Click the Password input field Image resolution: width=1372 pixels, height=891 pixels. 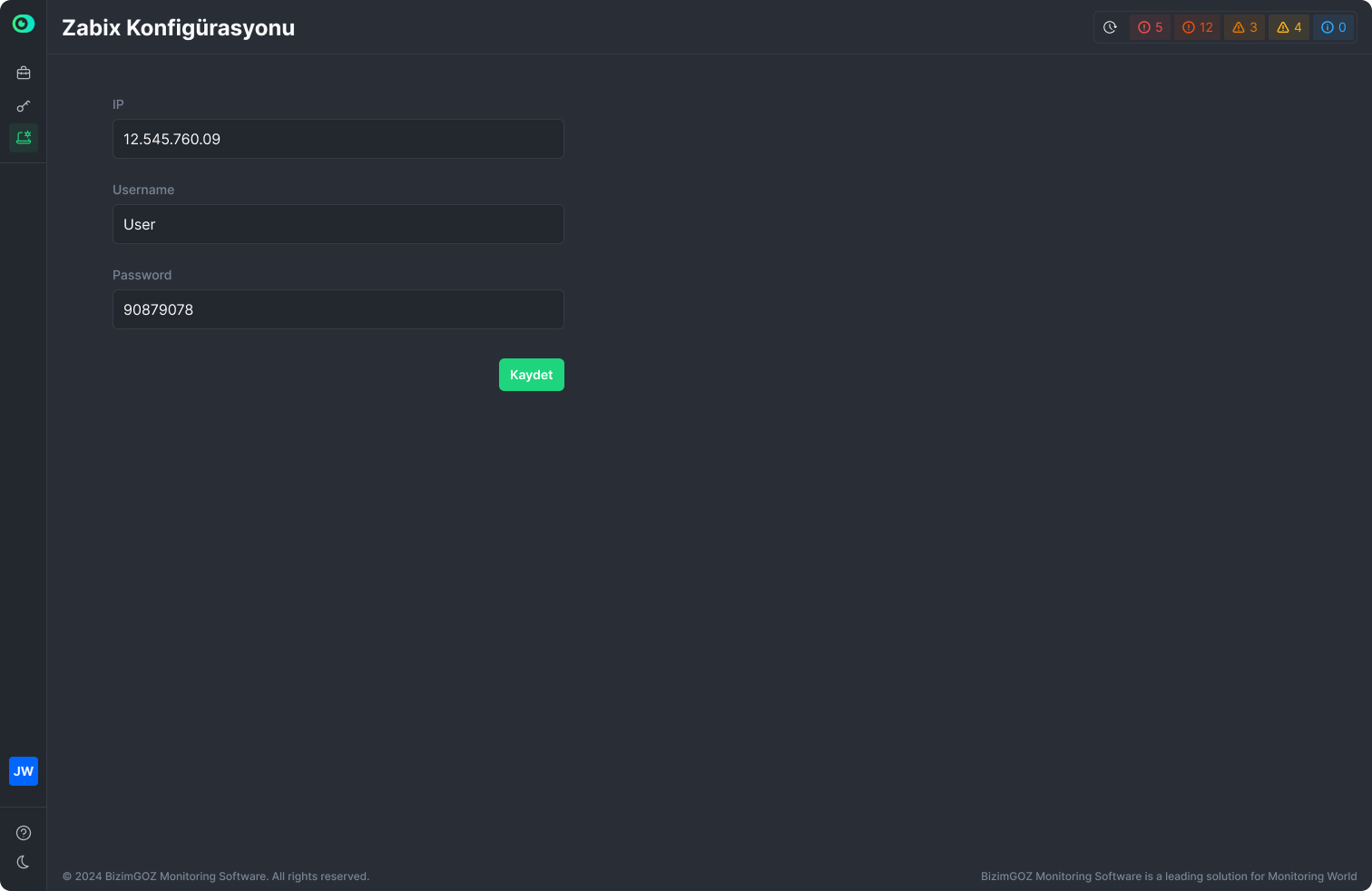338,309
